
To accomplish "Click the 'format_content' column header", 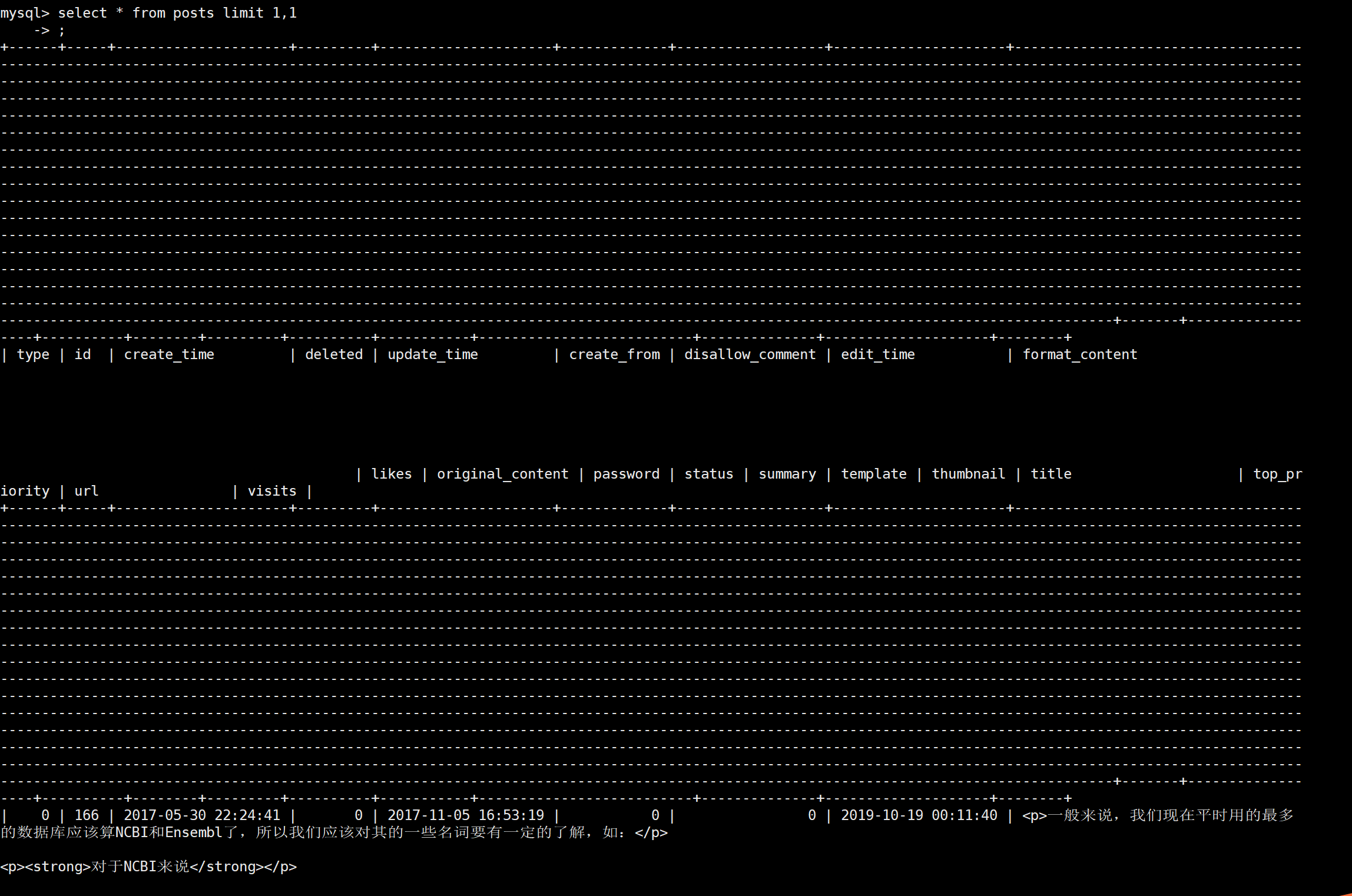I will [x=1080, y=354].
